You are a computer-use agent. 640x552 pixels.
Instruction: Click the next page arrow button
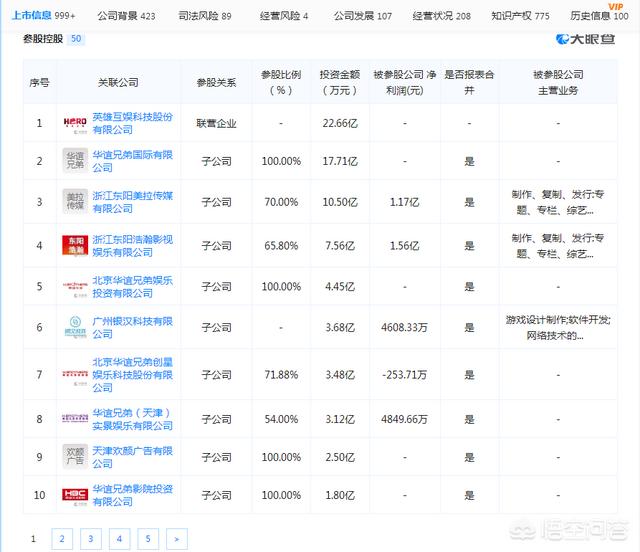[177, 539]
